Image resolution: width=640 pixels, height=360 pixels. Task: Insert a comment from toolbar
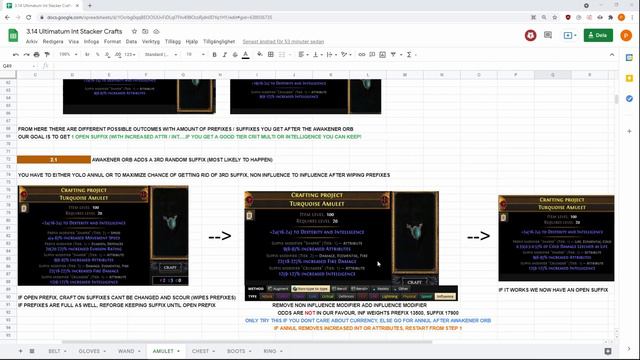[x=372, y=54]
